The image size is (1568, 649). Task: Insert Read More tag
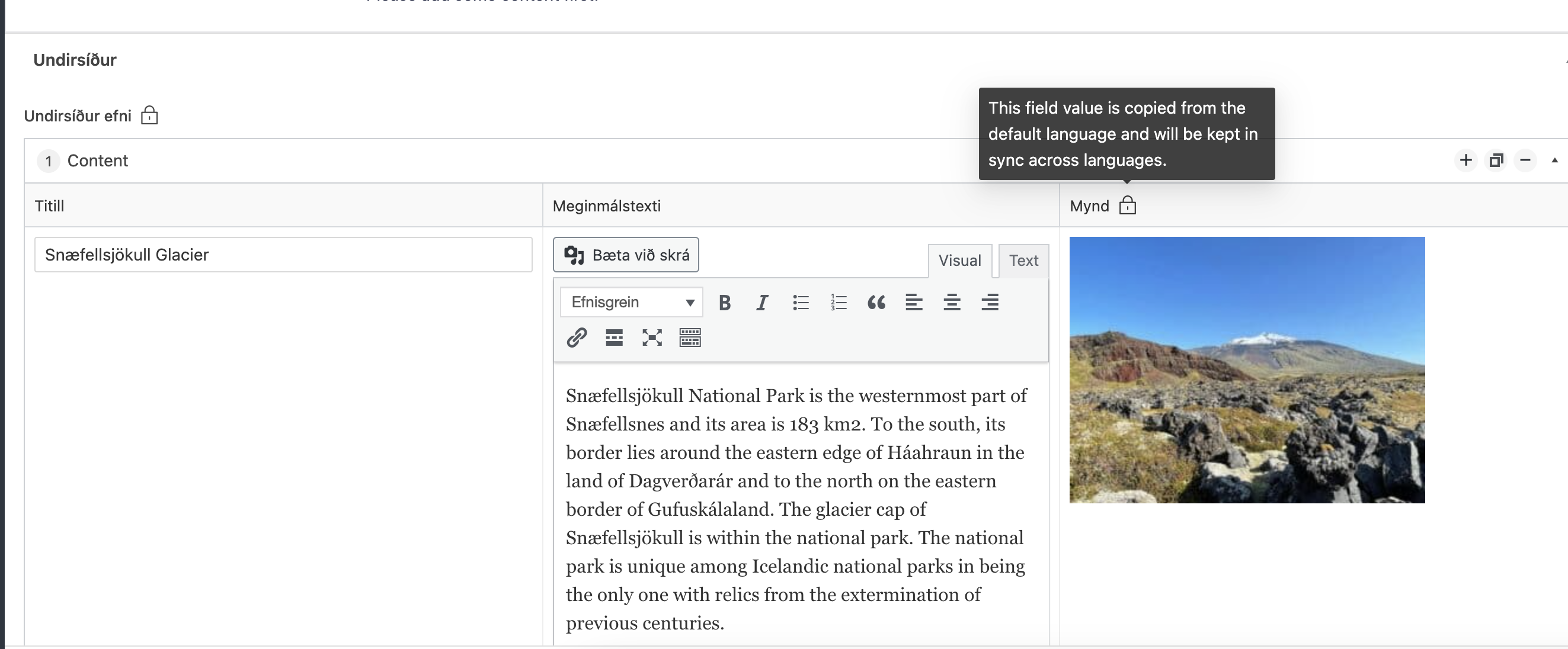[x=614, y=338]
